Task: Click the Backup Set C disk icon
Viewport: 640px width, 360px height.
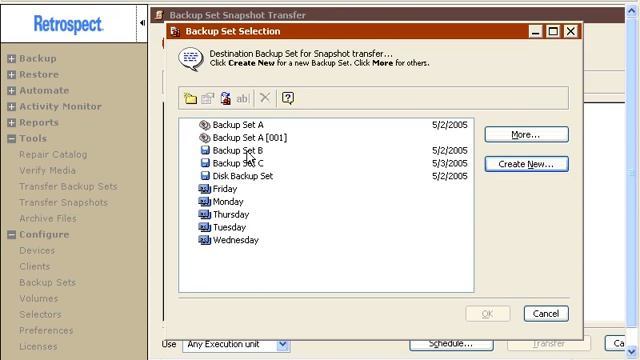Action: 205,163
